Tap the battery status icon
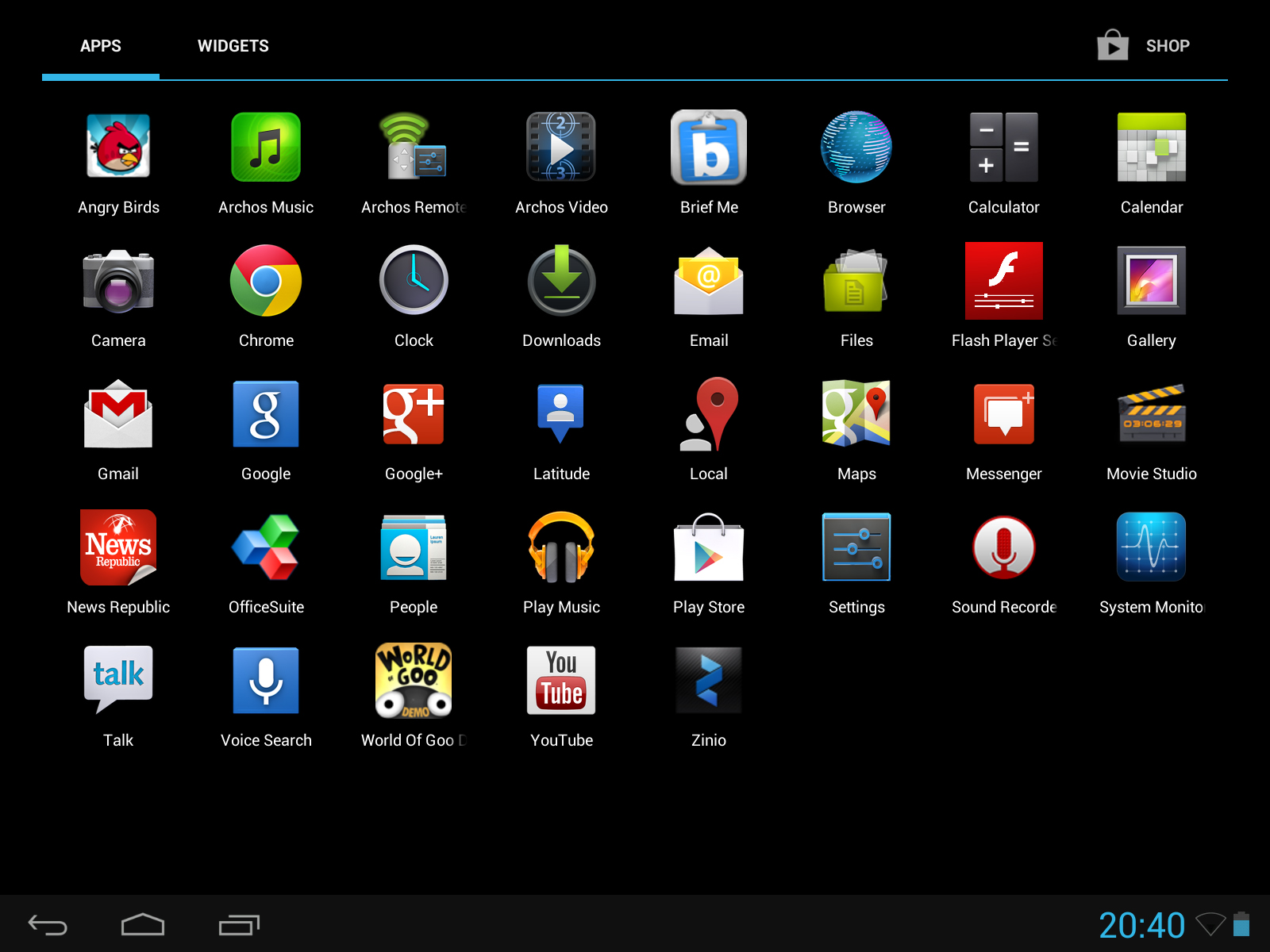1270x952 pixels. point(1241,924)
